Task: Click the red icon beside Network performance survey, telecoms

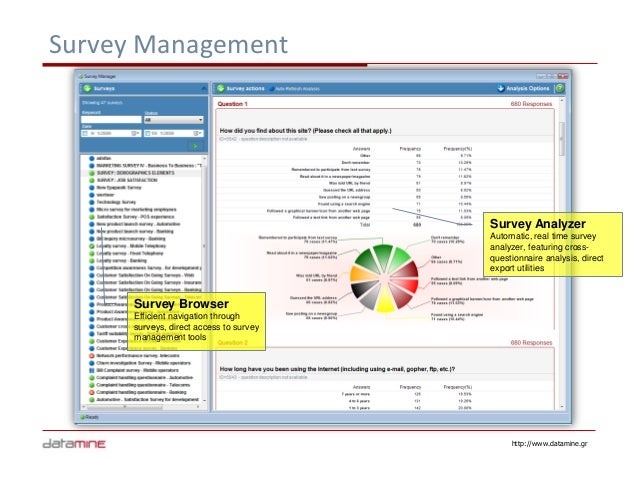Action: (x=92, y=356)
